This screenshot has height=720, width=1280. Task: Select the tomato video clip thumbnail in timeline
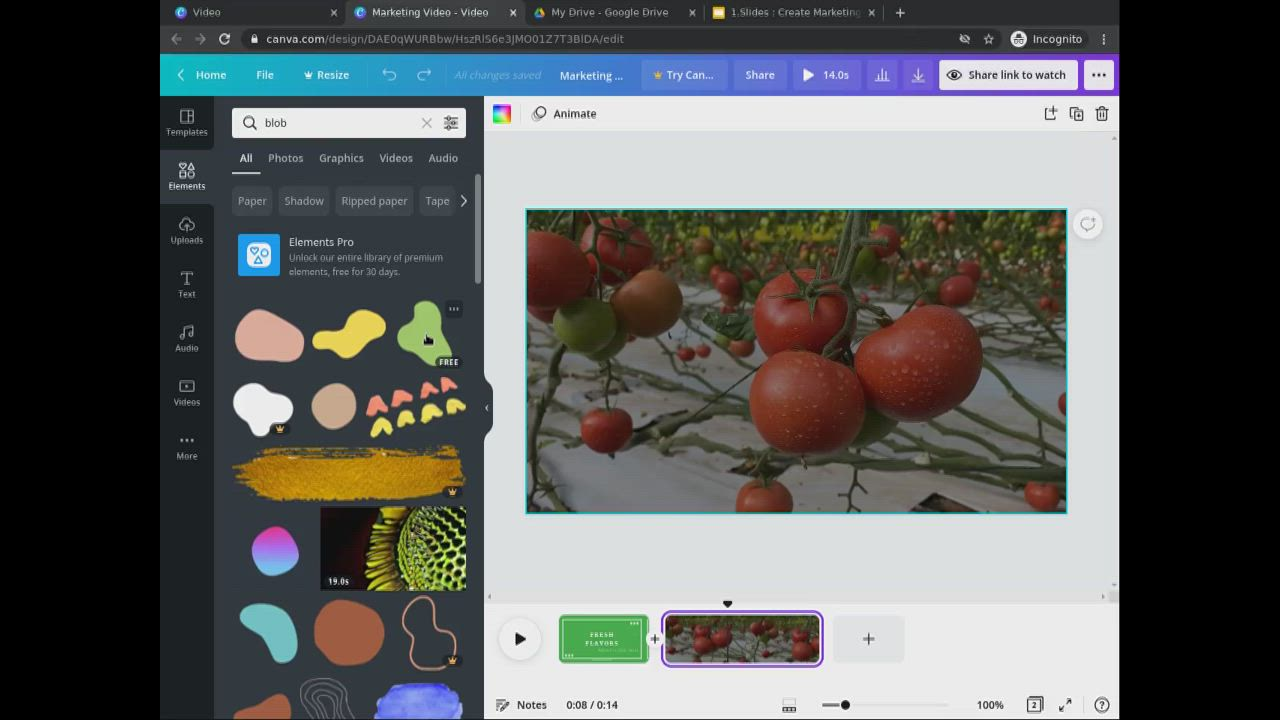point(741,639)
